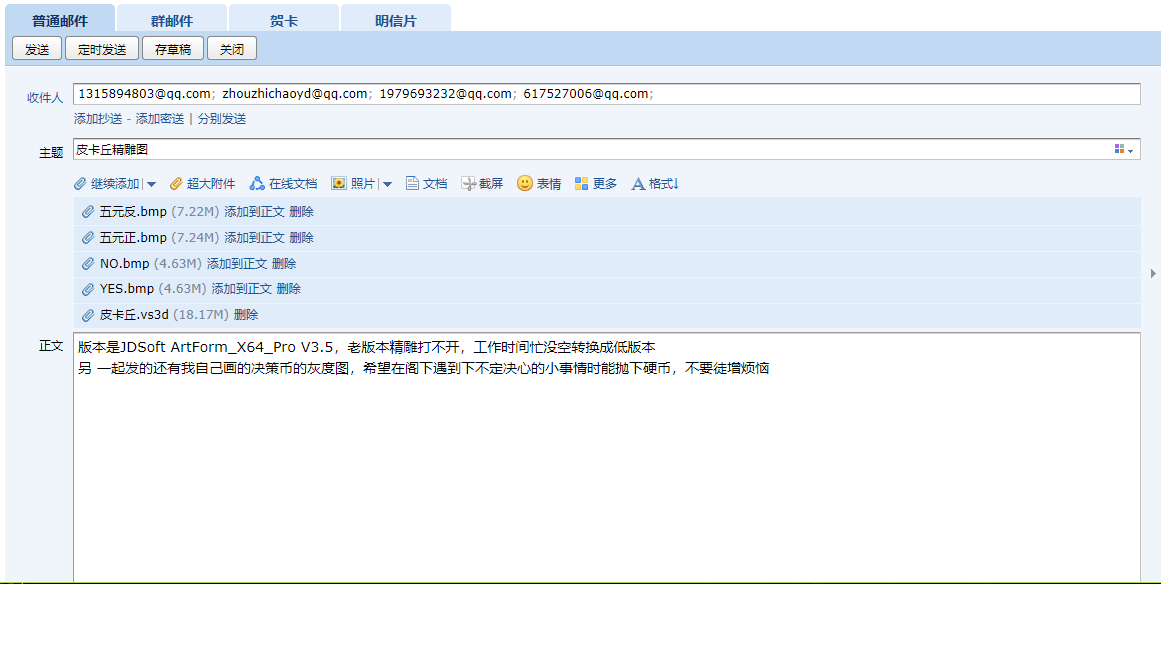1161x648 pixels.
Task: Switch to the 明信片 tab
Action: (395, 19)
